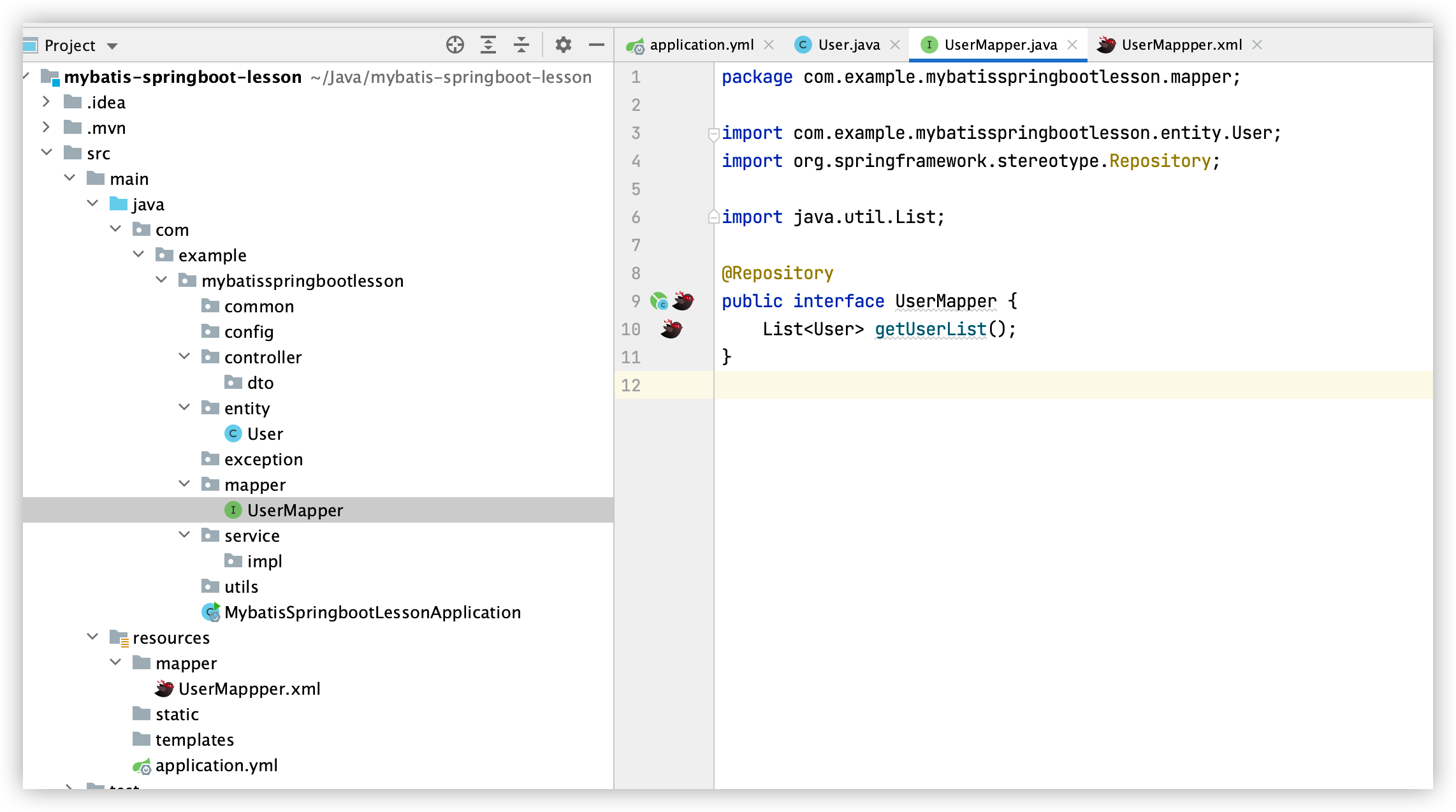Open Project panel settings gear
The height and width of the screenshot is (812, 1456).
[x=563, y=45]
